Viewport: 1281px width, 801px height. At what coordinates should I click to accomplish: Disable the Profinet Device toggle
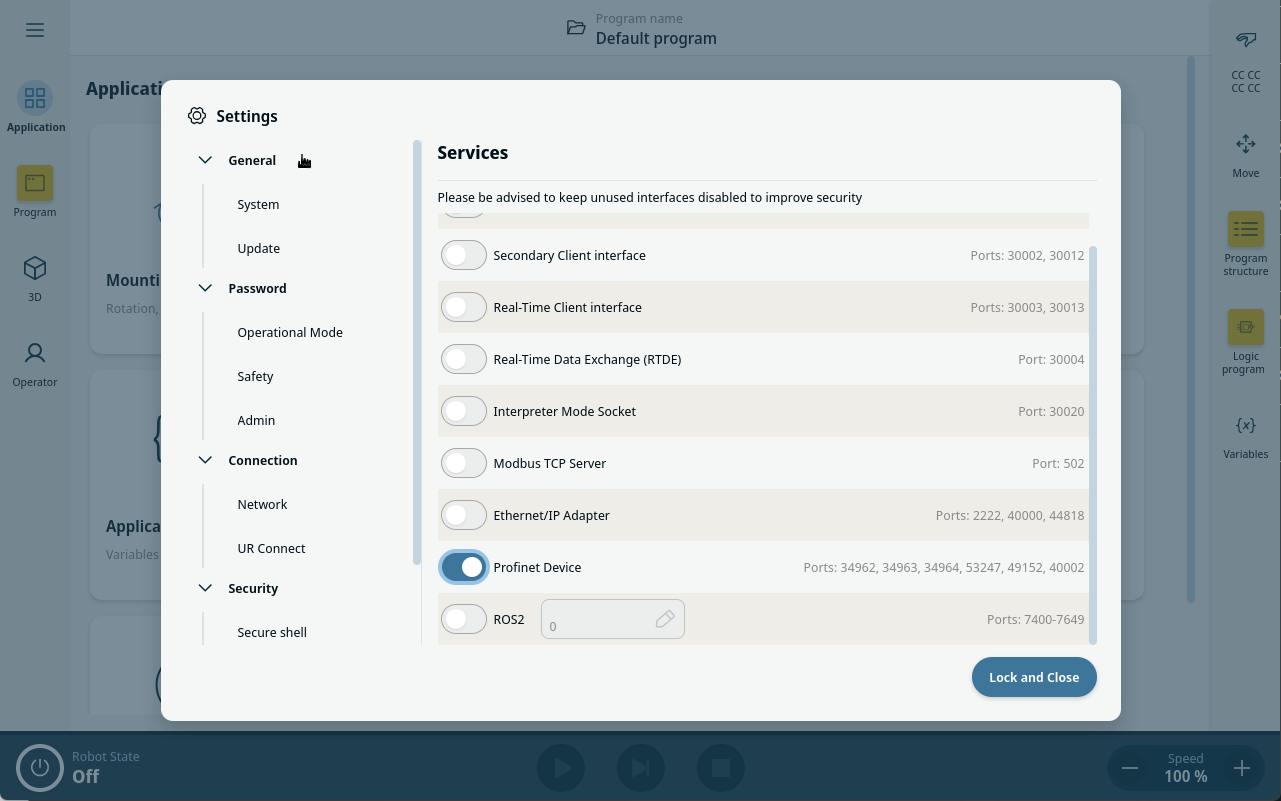pyautogui.click(x=464, y=567)
